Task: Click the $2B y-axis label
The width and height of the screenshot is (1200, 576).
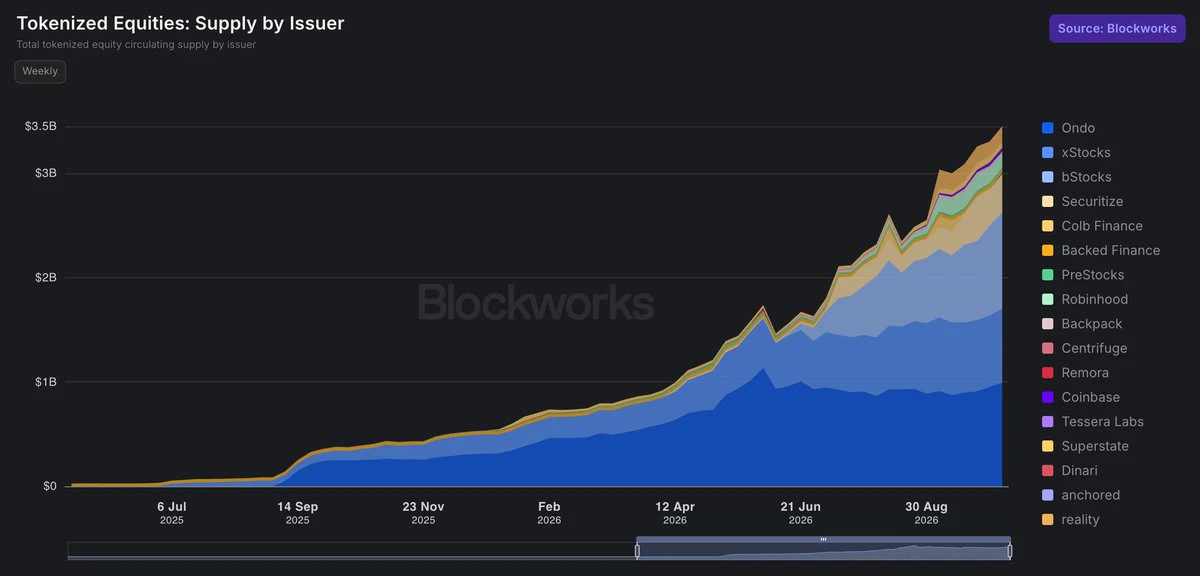Action: click(45, 278)
